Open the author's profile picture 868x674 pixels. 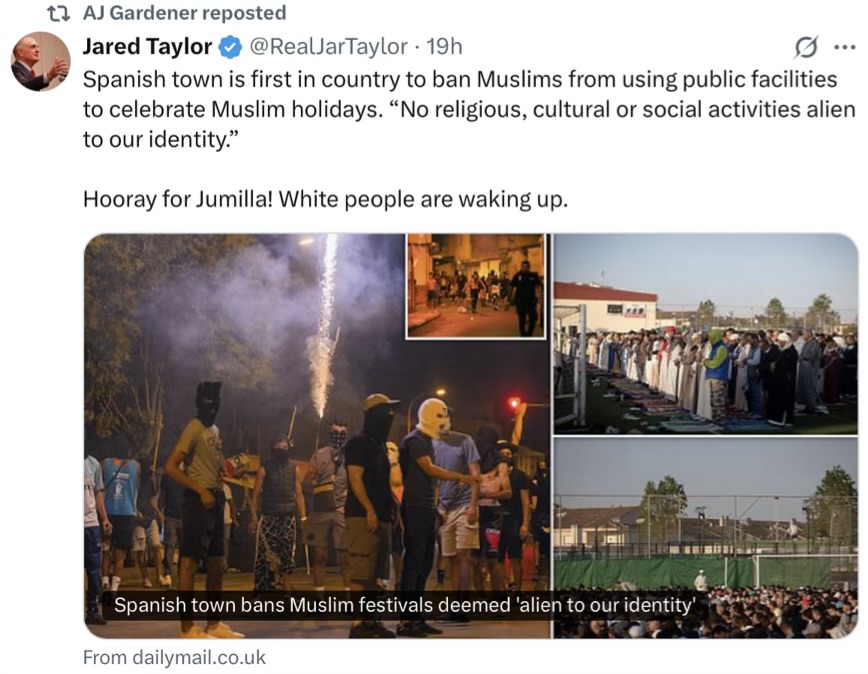pos(40,61)
